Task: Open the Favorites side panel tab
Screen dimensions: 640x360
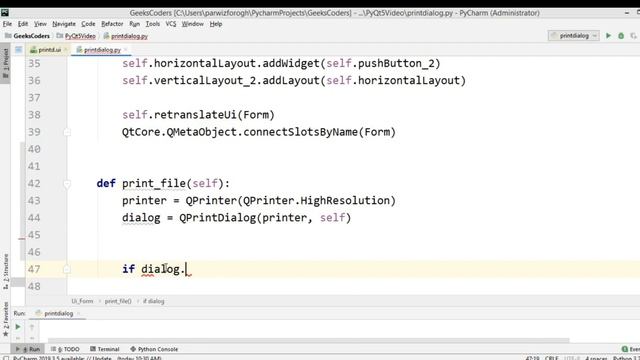Action: [x=5, y=318]
